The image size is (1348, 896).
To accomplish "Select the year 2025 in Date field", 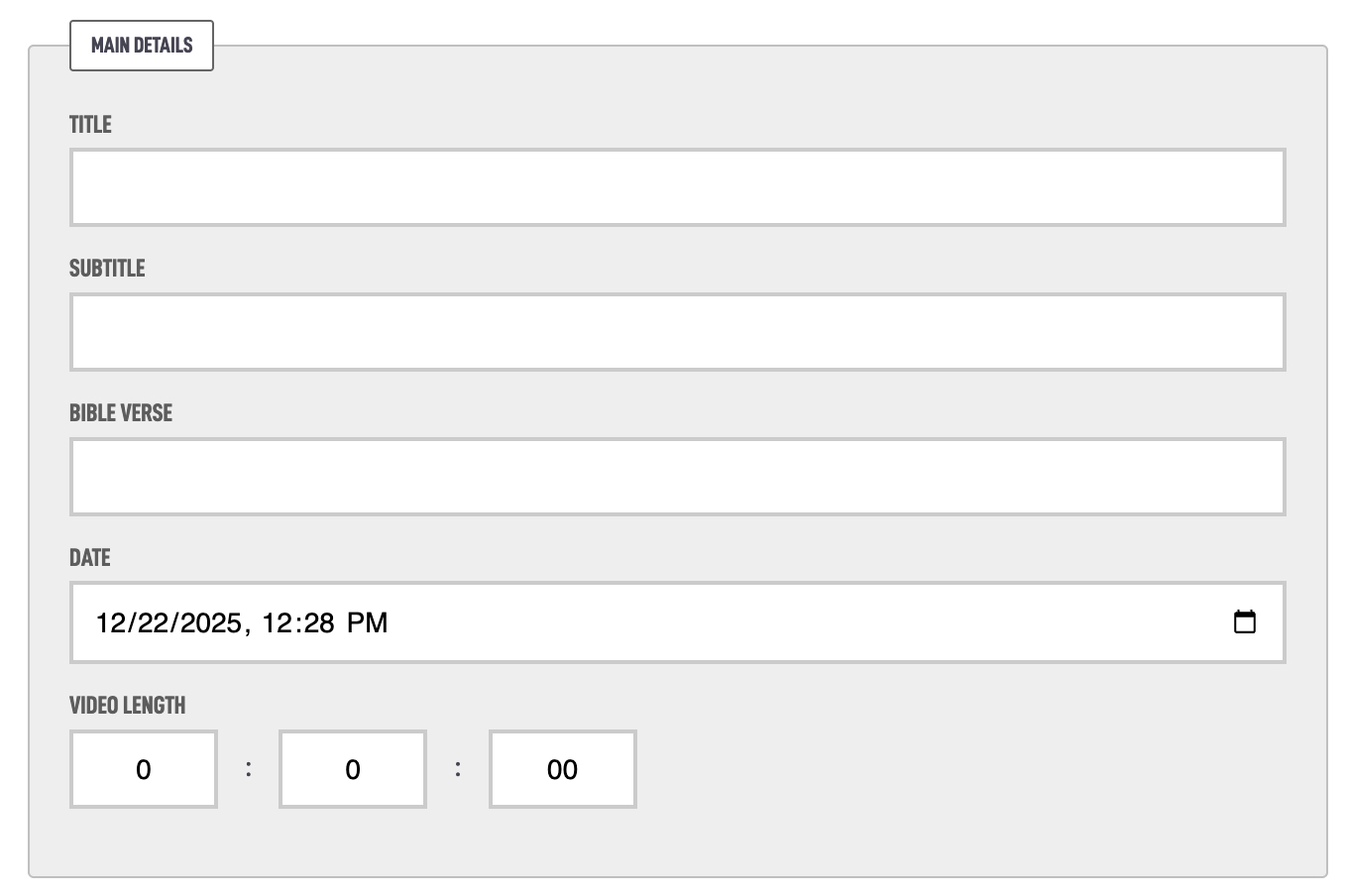I will click(211, 622).
